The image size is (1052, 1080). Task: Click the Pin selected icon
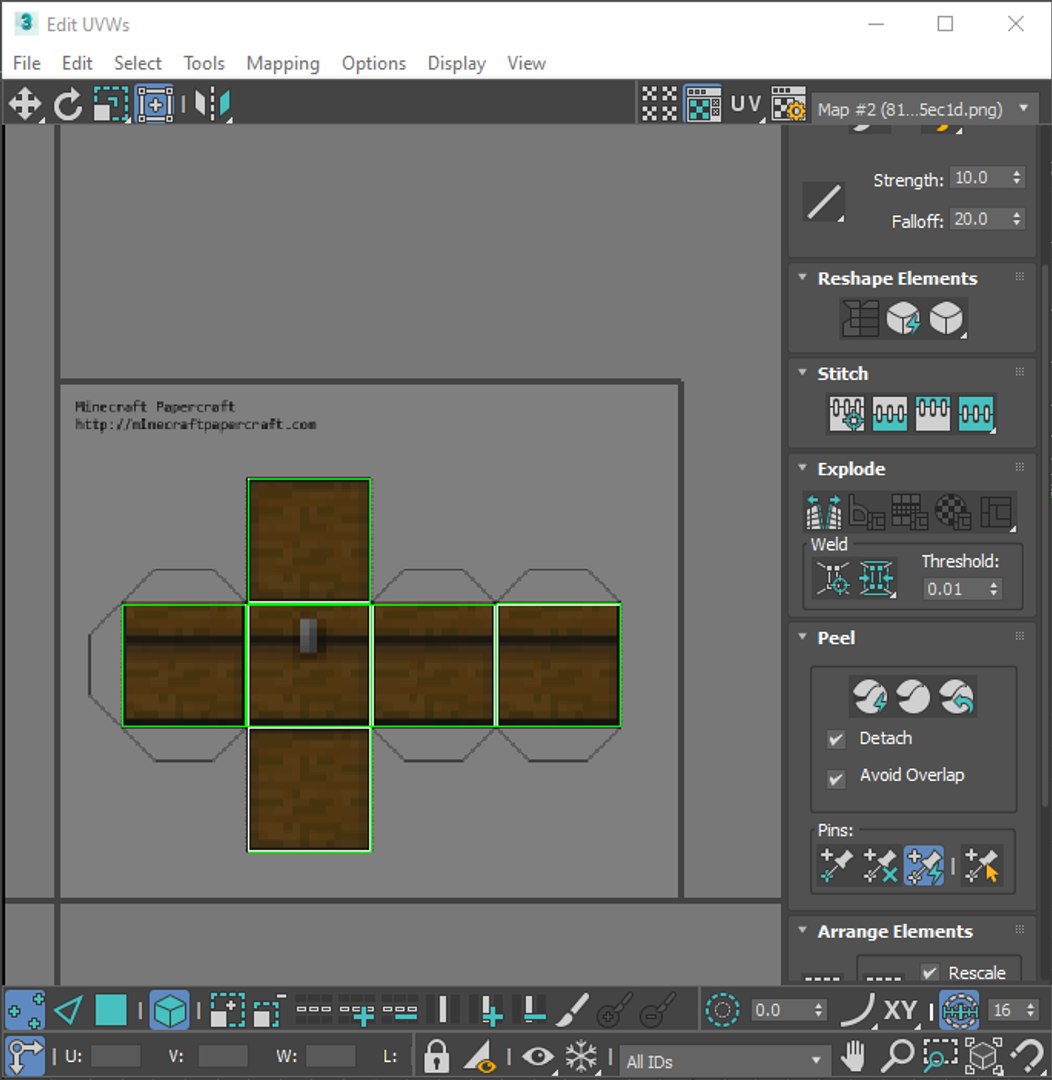coord(836,866)
